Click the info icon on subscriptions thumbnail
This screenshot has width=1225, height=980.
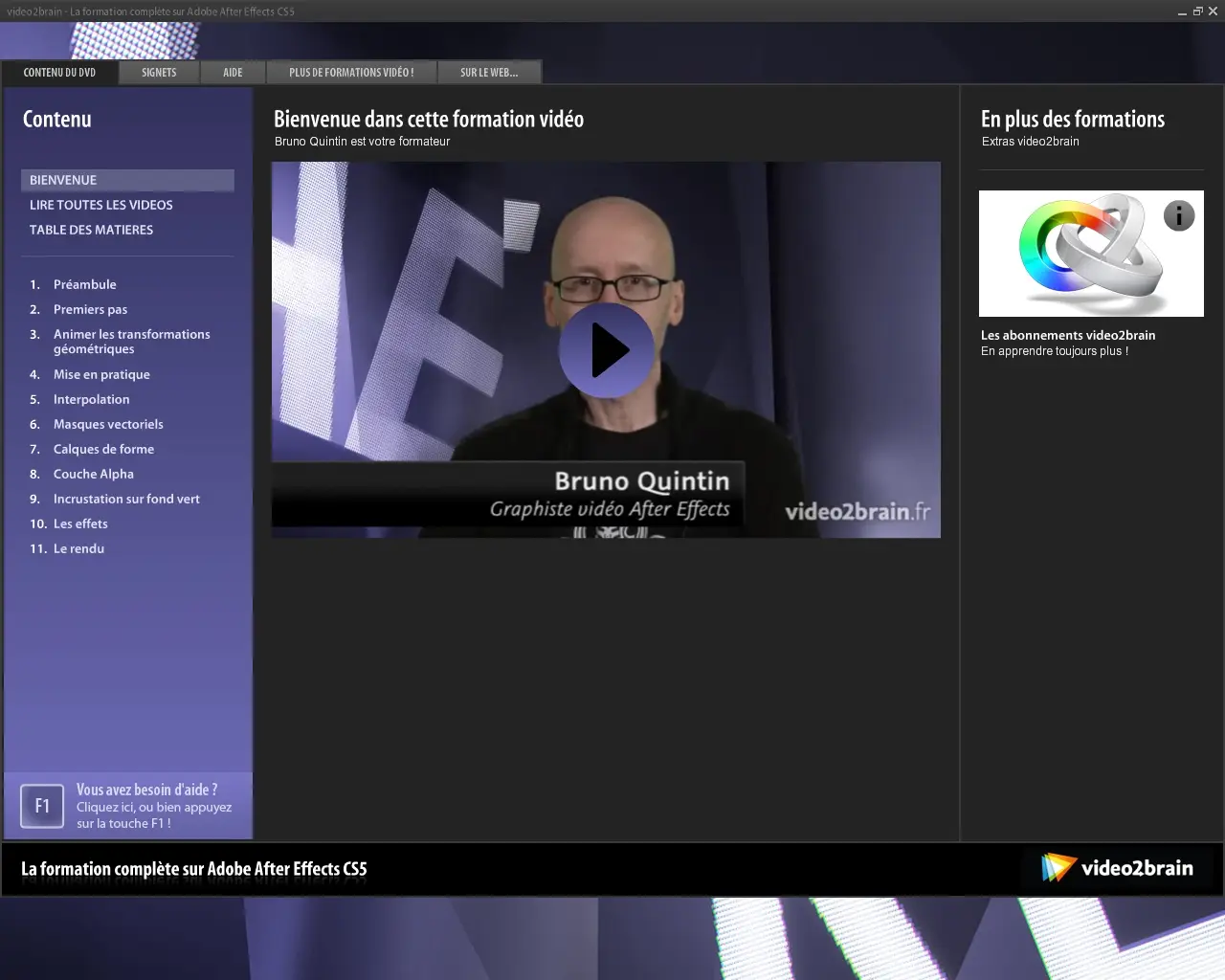[1179, 216]
